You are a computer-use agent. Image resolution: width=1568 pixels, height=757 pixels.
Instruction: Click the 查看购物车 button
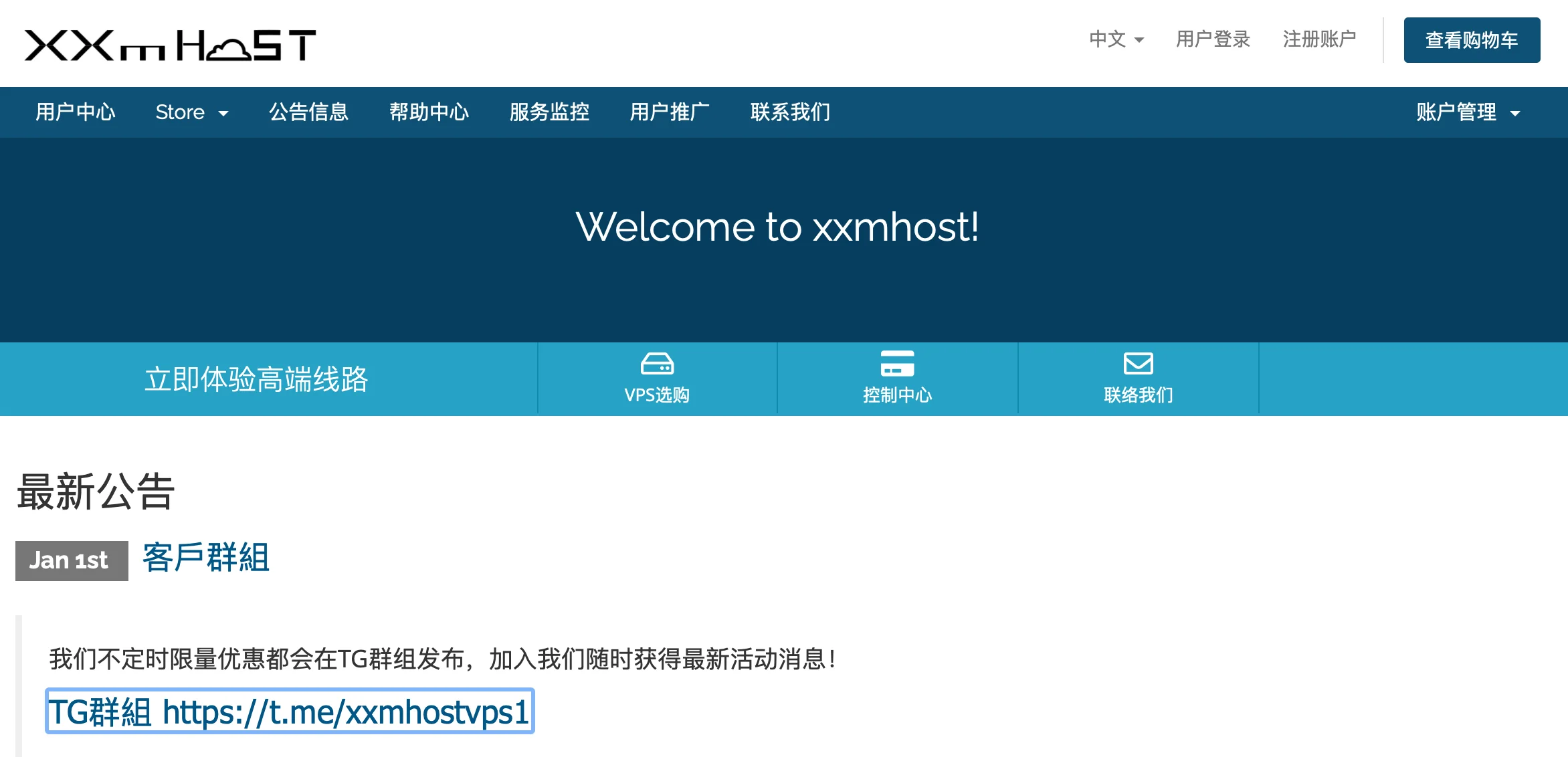pos(1471,40)
